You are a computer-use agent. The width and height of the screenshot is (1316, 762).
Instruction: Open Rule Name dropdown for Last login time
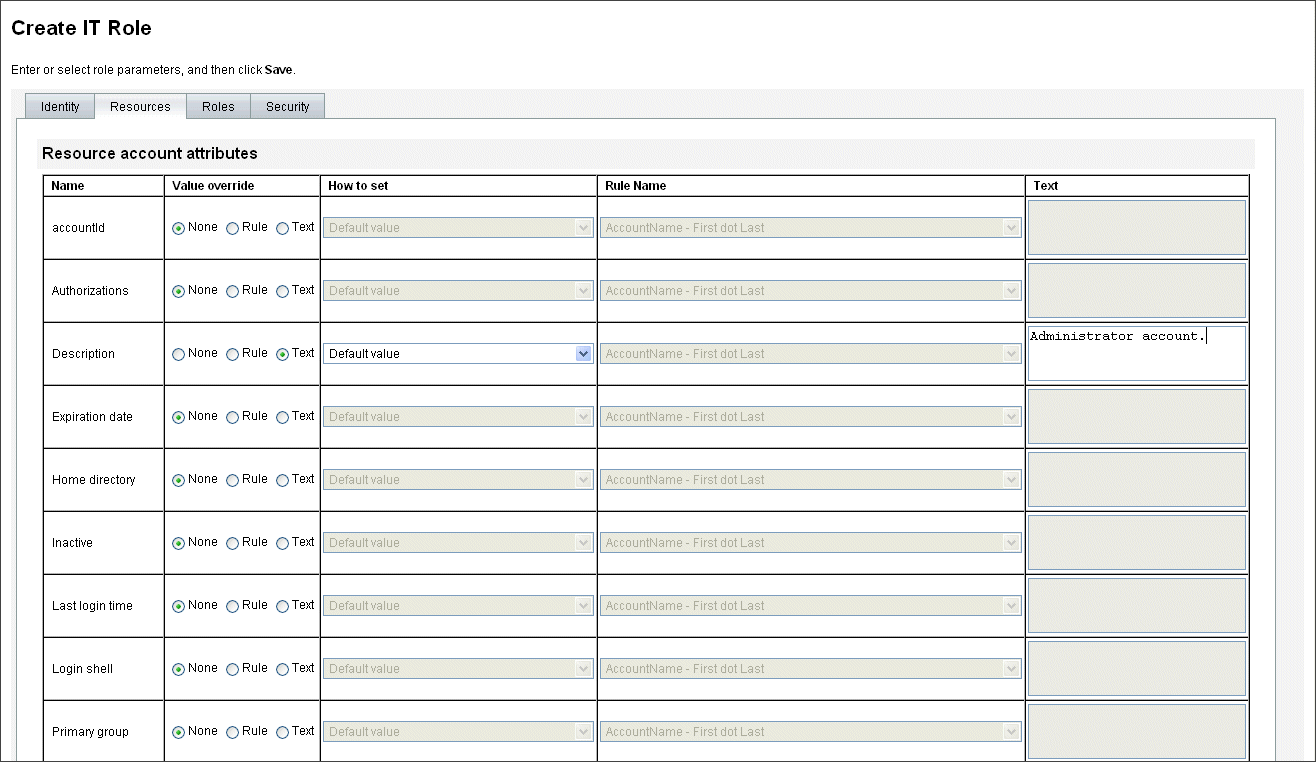811,606
